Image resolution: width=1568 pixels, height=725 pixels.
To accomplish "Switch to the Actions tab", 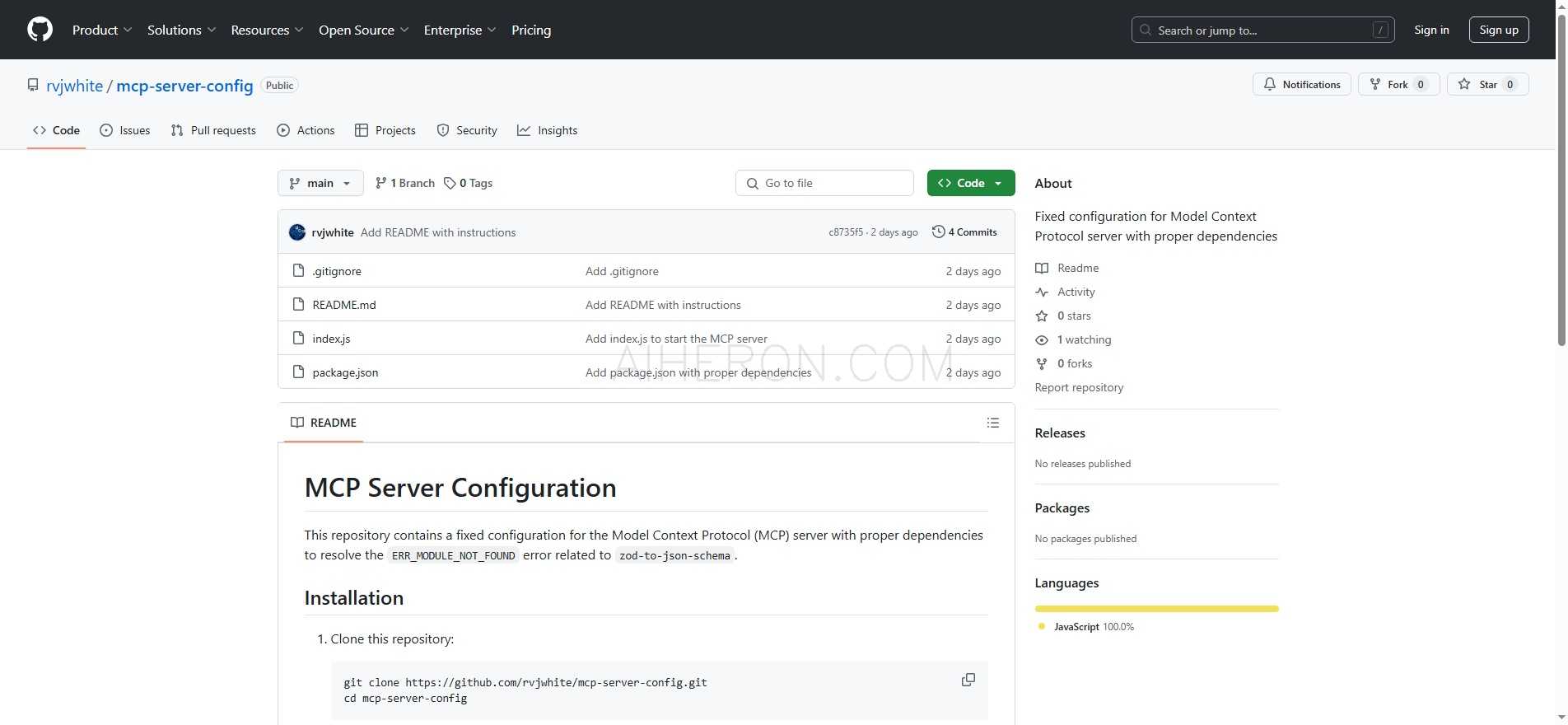I will pyautogui.click(x=306, y=130).
